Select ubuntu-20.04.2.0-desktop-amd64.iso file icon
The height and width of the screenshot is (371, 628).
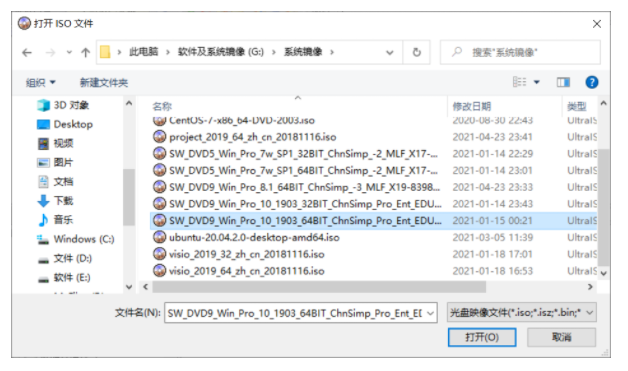(x=159, y=237)
